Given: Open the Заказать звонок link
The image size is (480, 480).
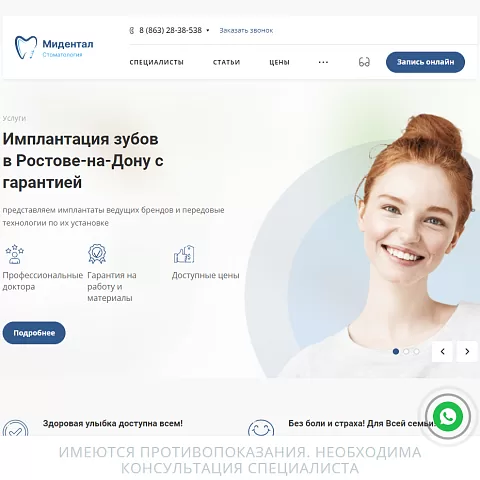Looking at the screenshot, I should coord(246,30).
